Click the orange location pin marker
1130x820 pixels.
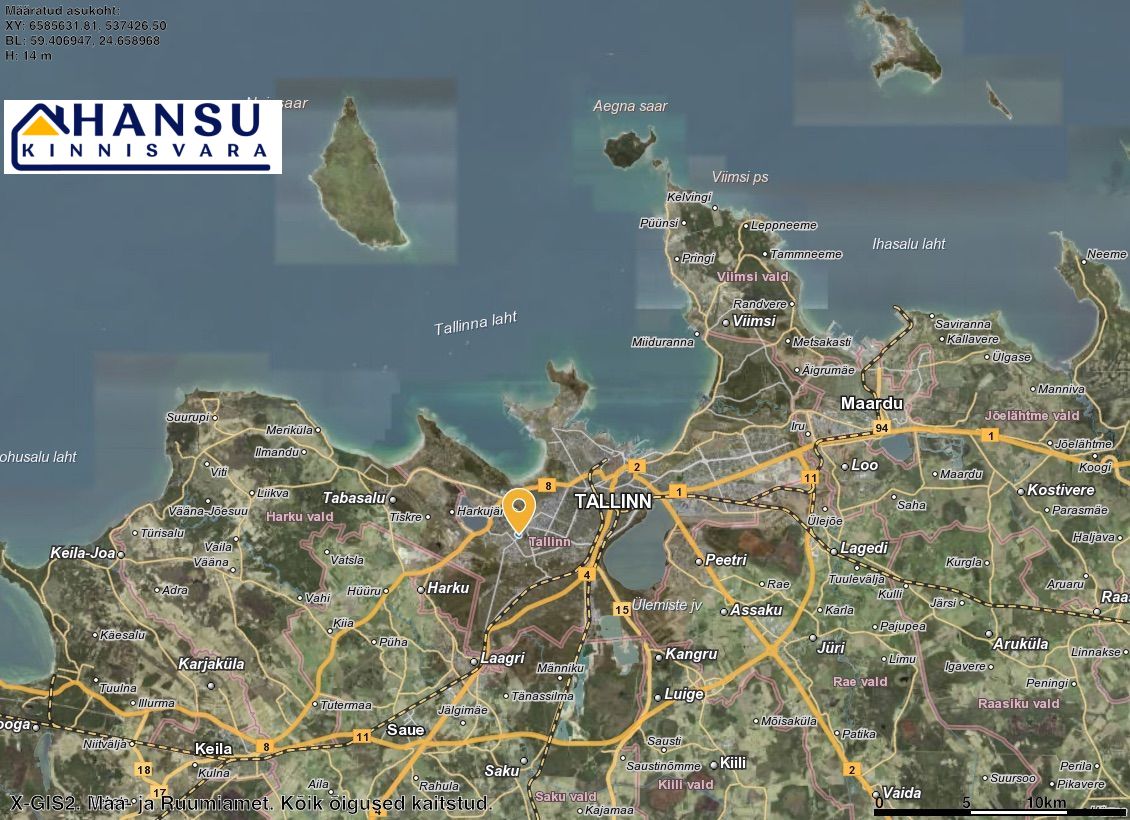coord(519,509)
